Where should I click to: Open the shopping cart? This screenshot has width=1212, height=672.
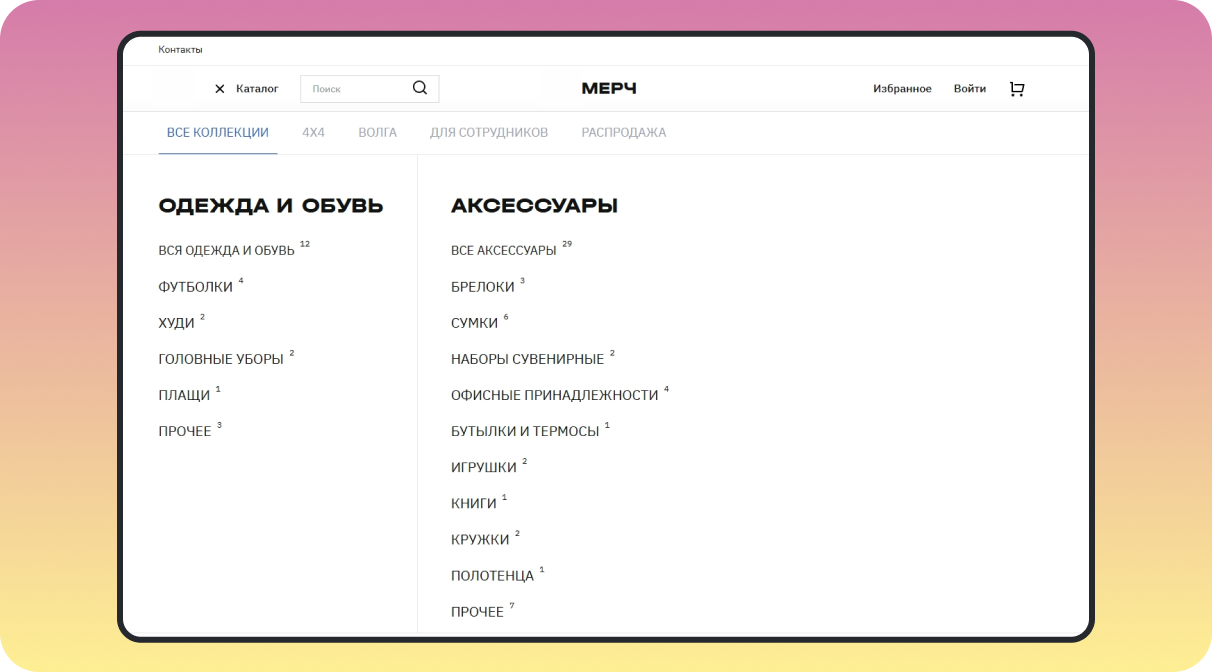pos(1017,89)
